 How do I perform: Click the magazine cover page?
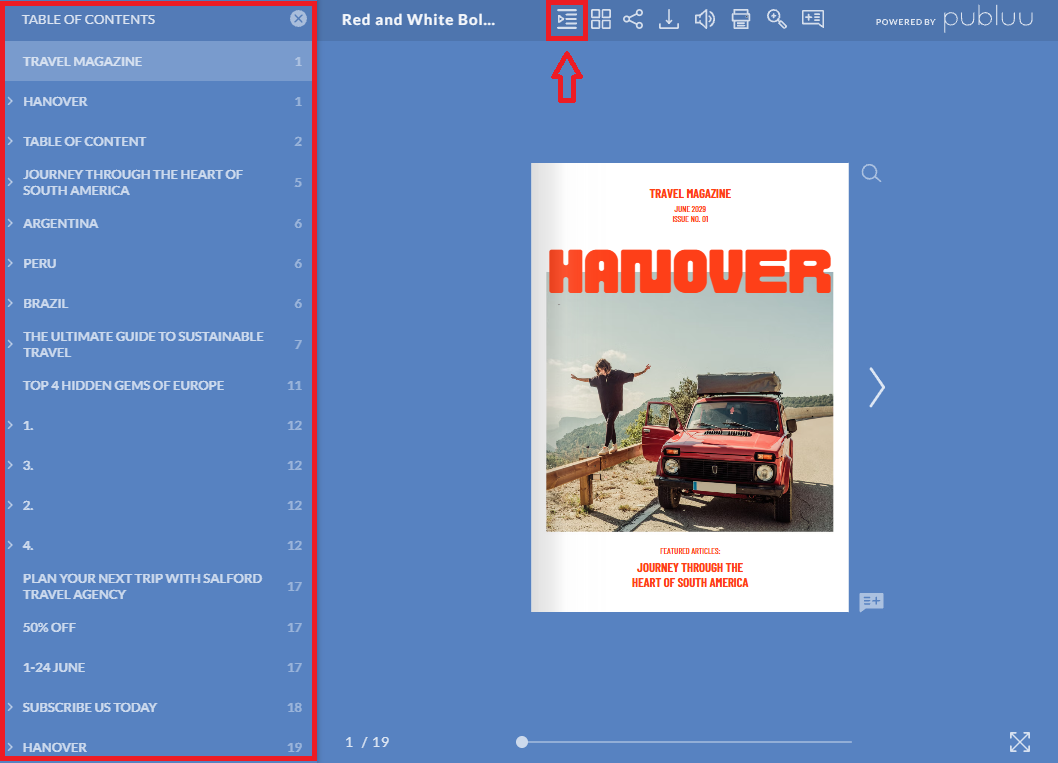(x=690, y=387)
